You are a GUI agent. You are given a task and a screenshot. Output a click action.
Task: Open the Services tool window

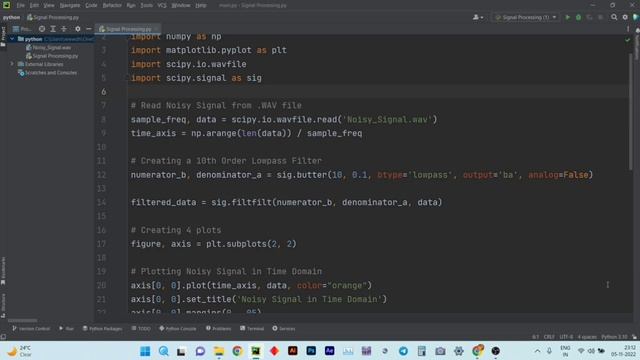pyautogui.click(x=283, y=329)
